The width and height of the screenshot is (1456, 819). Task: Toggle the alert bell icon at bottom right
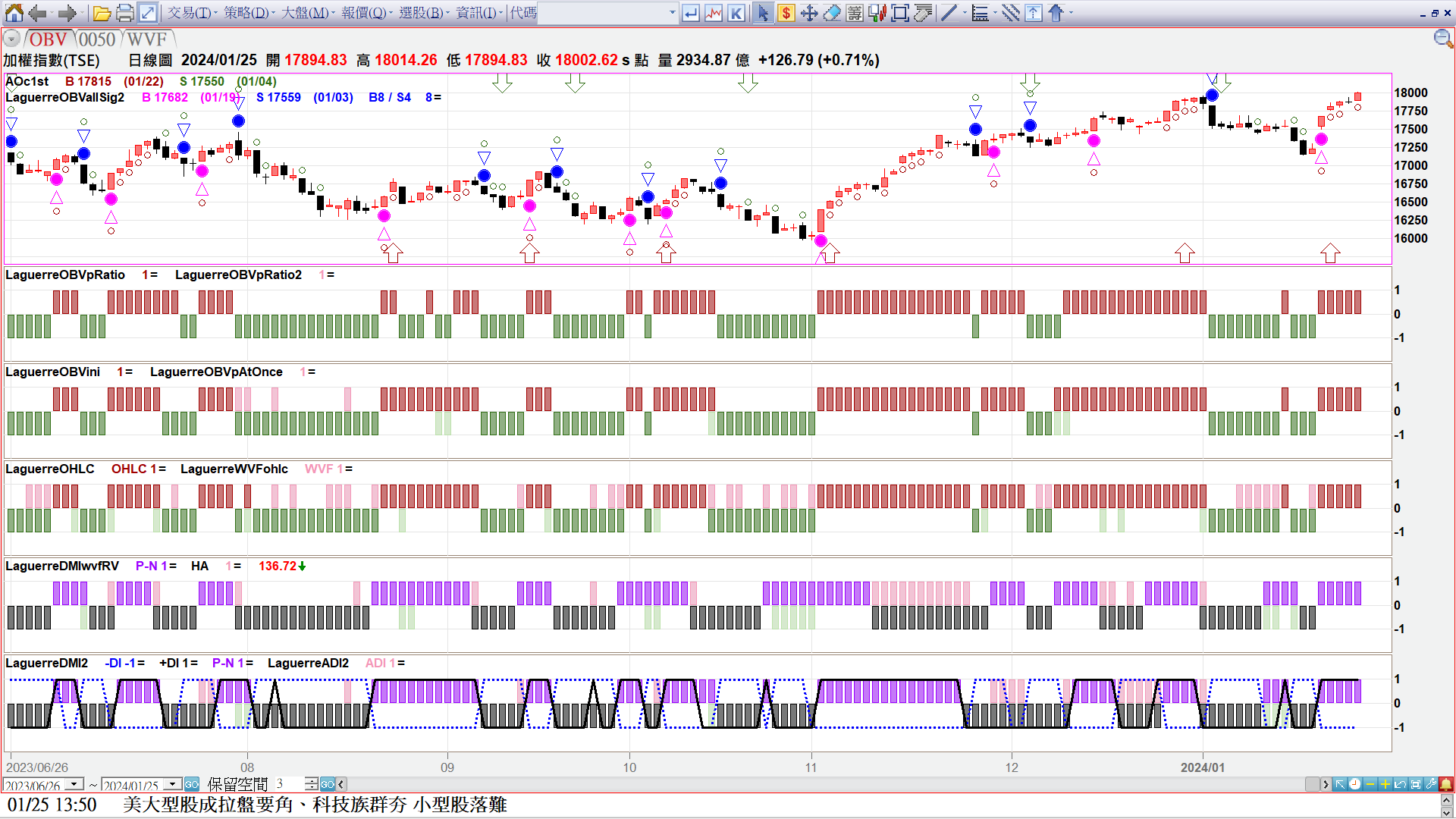(x=1446, y=784)
